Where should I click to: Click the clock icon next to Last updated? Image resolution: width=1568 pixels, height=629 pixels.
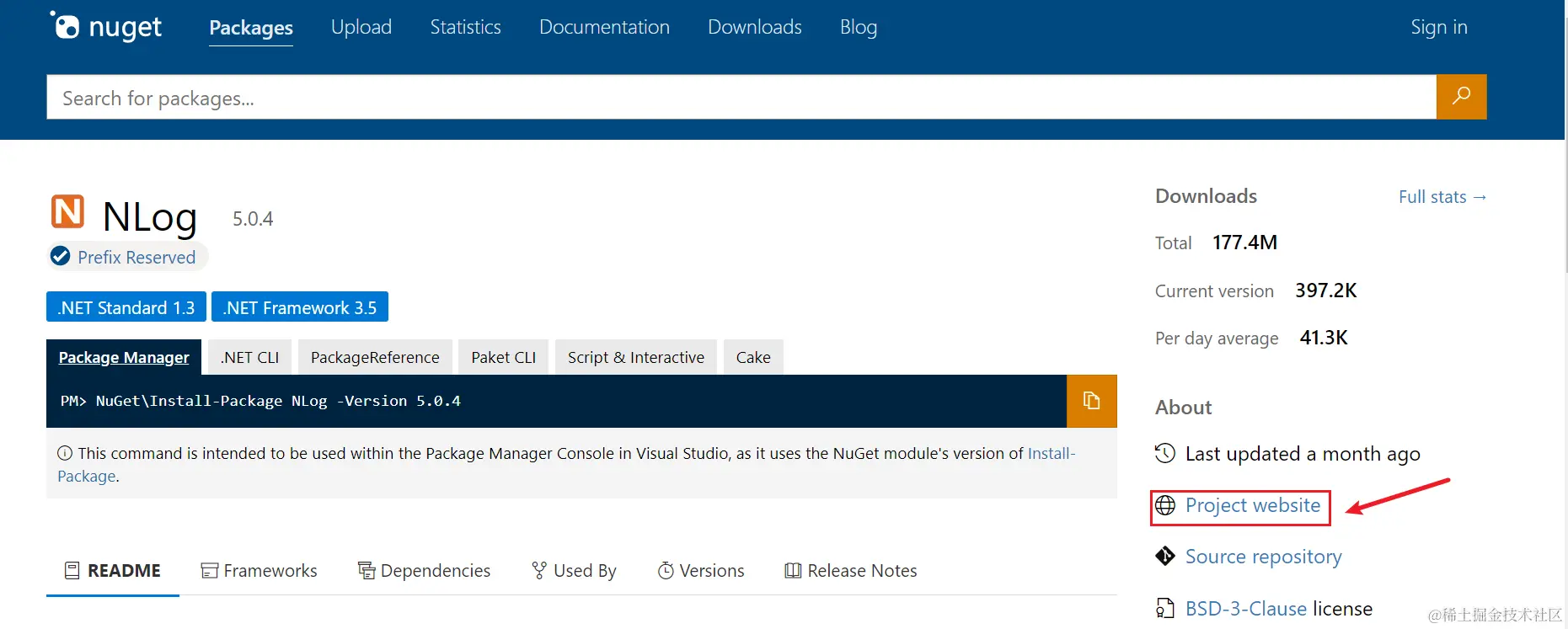click(x=1164, y=453)
